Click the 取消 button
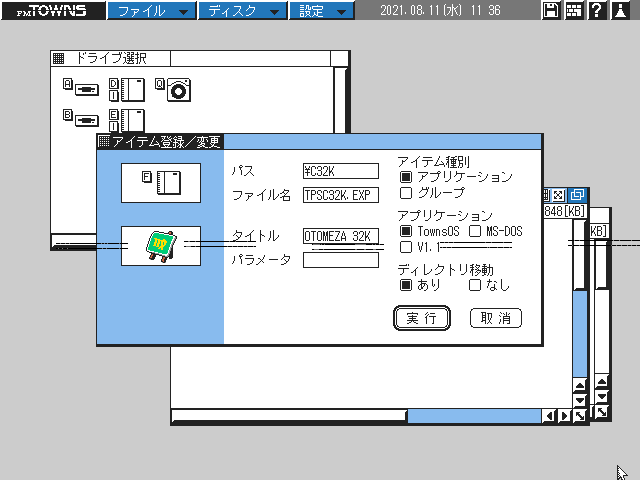Viewport: 640px width, 480px height. pyautogui.click(x=496, y=318)
